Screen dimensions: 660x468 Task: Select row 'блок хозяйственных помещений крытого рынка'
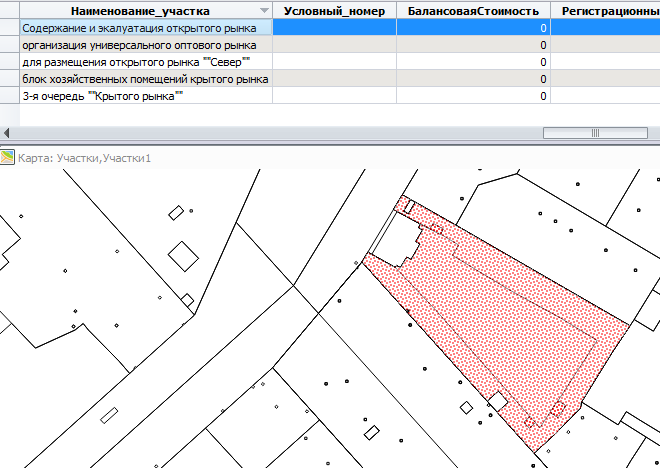(x=146, y=79)
